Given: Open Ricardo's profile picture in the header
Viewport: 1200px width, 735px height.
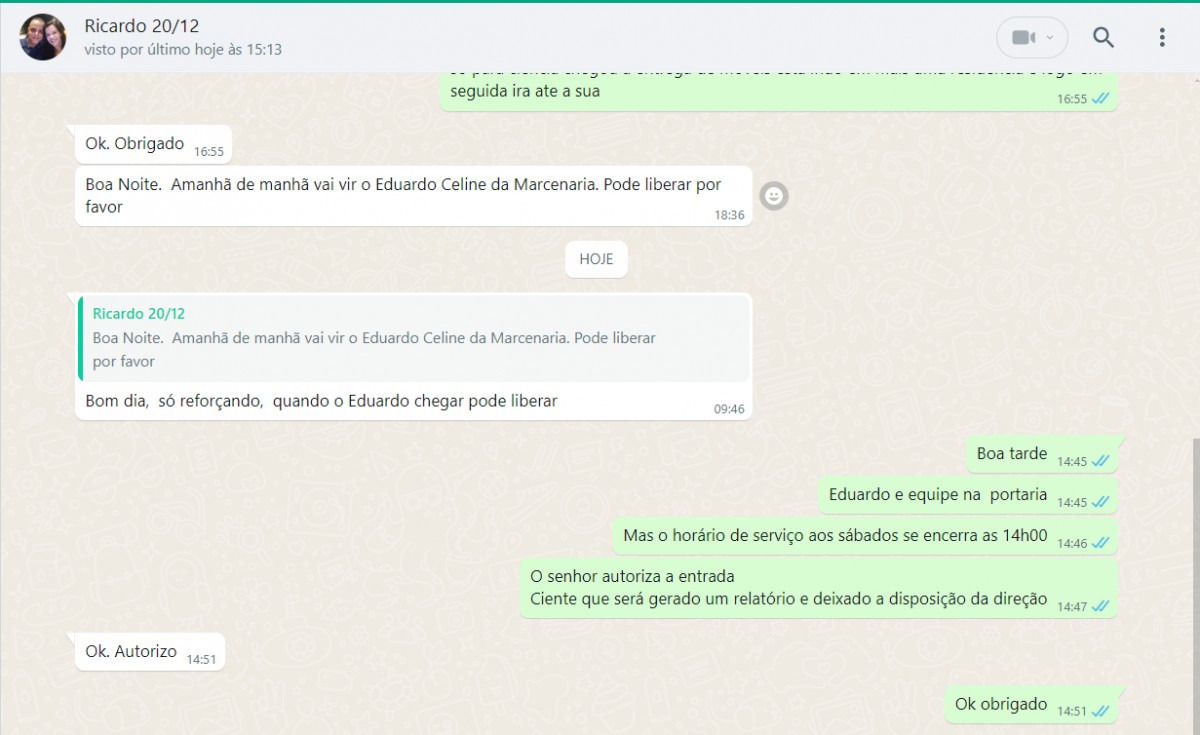Looking at the screenshot, I should click(x=43, y=38).
